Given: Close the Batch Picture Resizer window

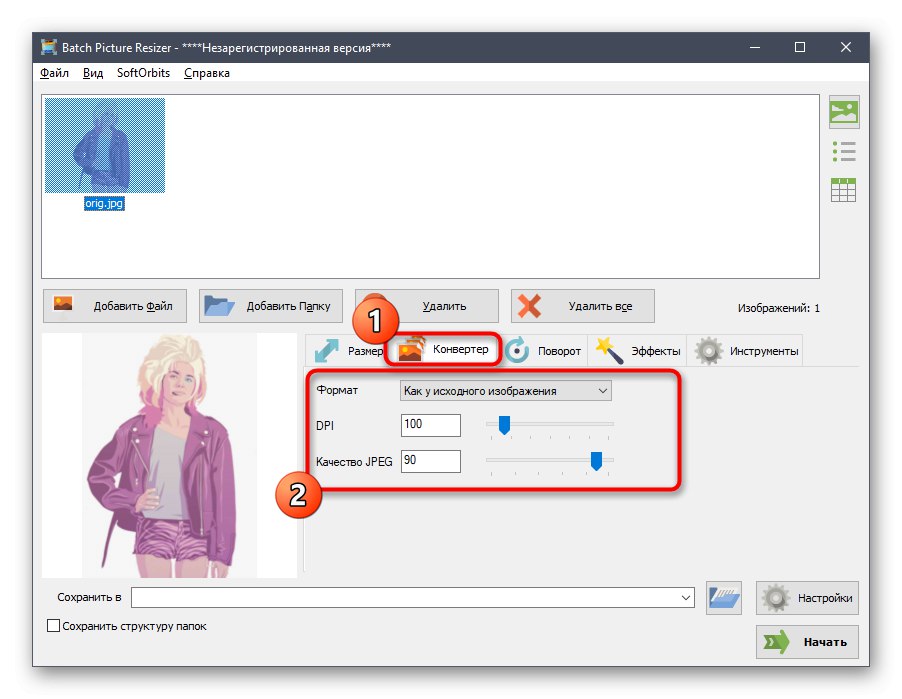Looking at the screenshot, I should (845, 47).
